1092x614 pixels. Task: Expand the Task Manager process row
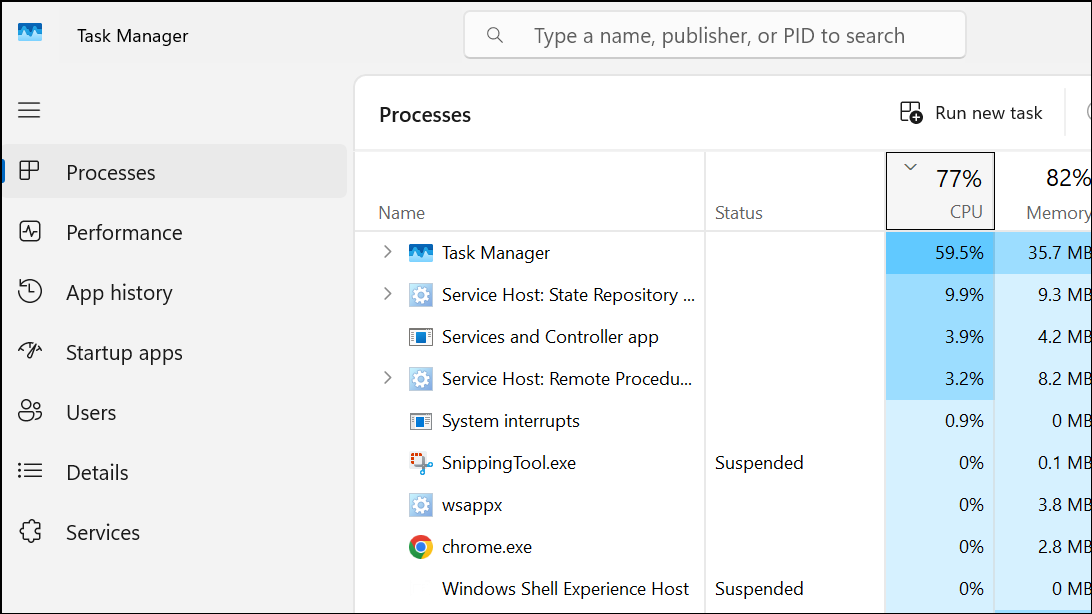pyautogui.click(x=388, y=253)
